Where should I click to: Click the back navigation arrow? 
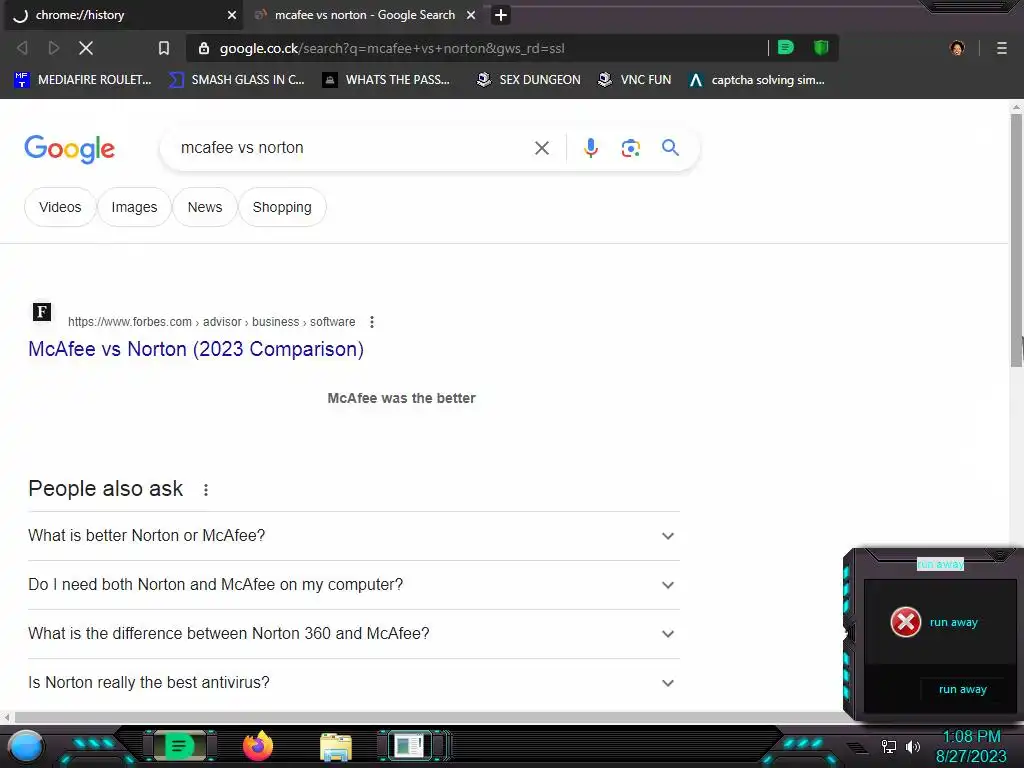[22, 48]
